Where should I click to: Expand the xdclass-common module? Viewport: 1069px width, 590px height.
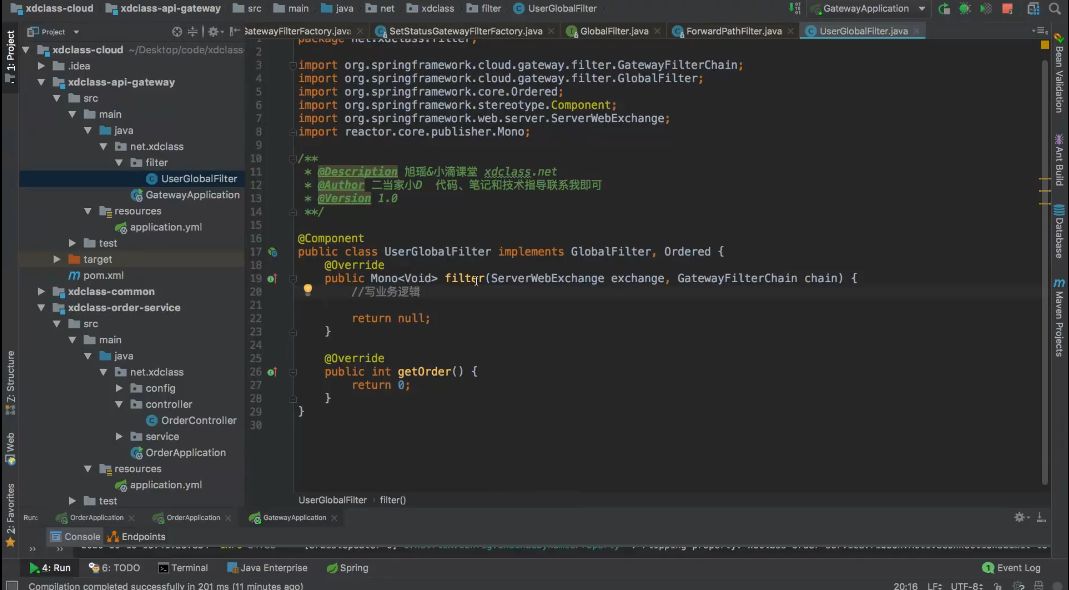coord(41,291)
